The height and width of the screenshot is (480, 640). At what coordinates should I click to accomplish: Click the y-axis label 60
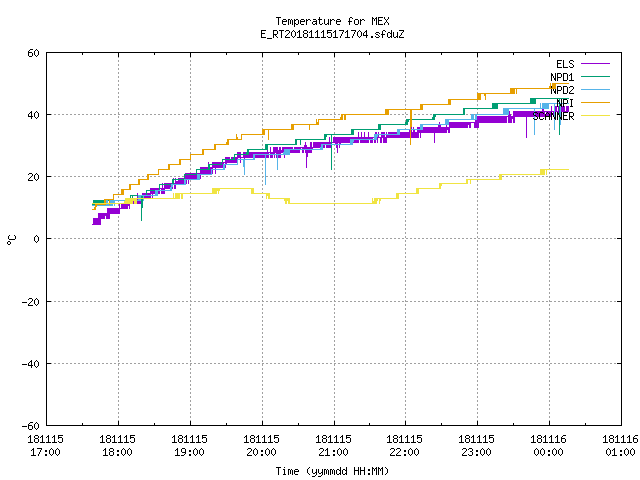pyautogui.click(x=33, y=53)
